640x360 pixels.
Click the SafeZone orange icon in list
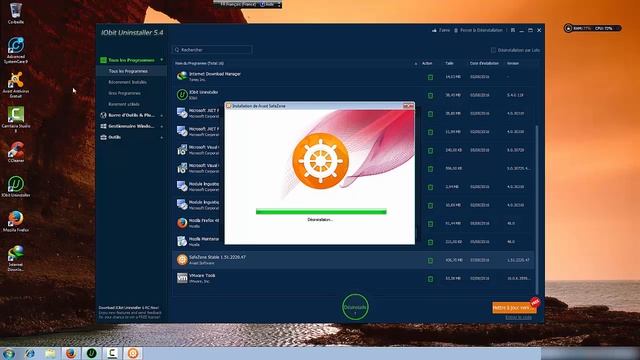pos(182,260)
